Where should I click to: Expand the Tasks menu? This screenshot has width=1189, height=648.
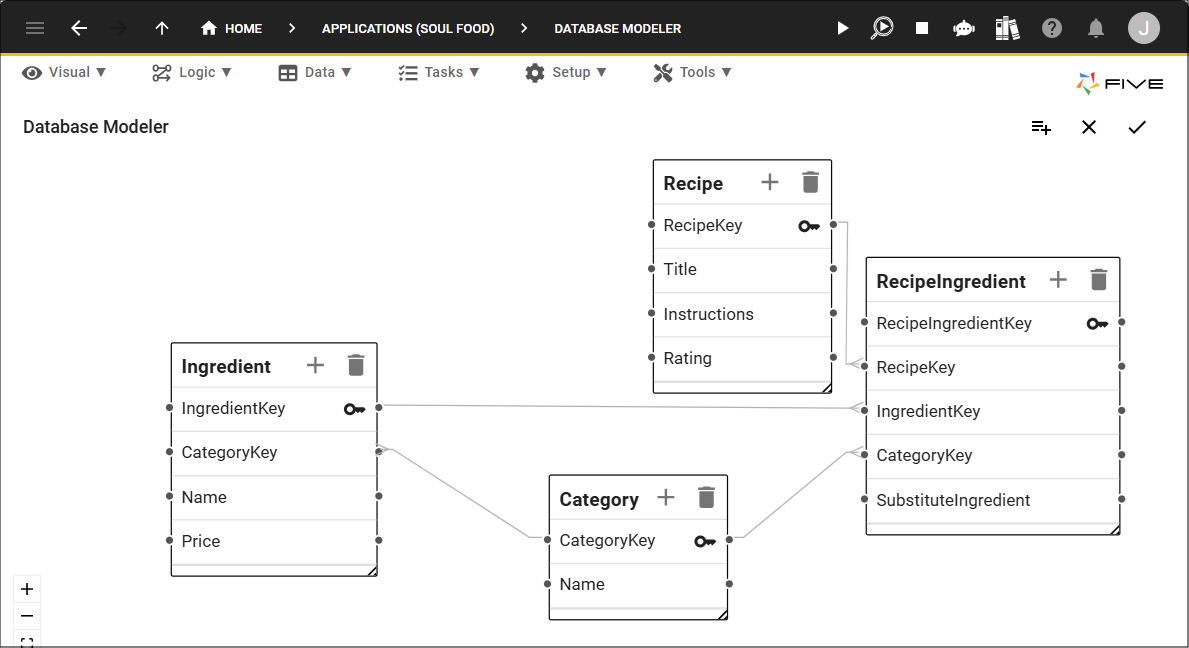[x=438, y=72]
